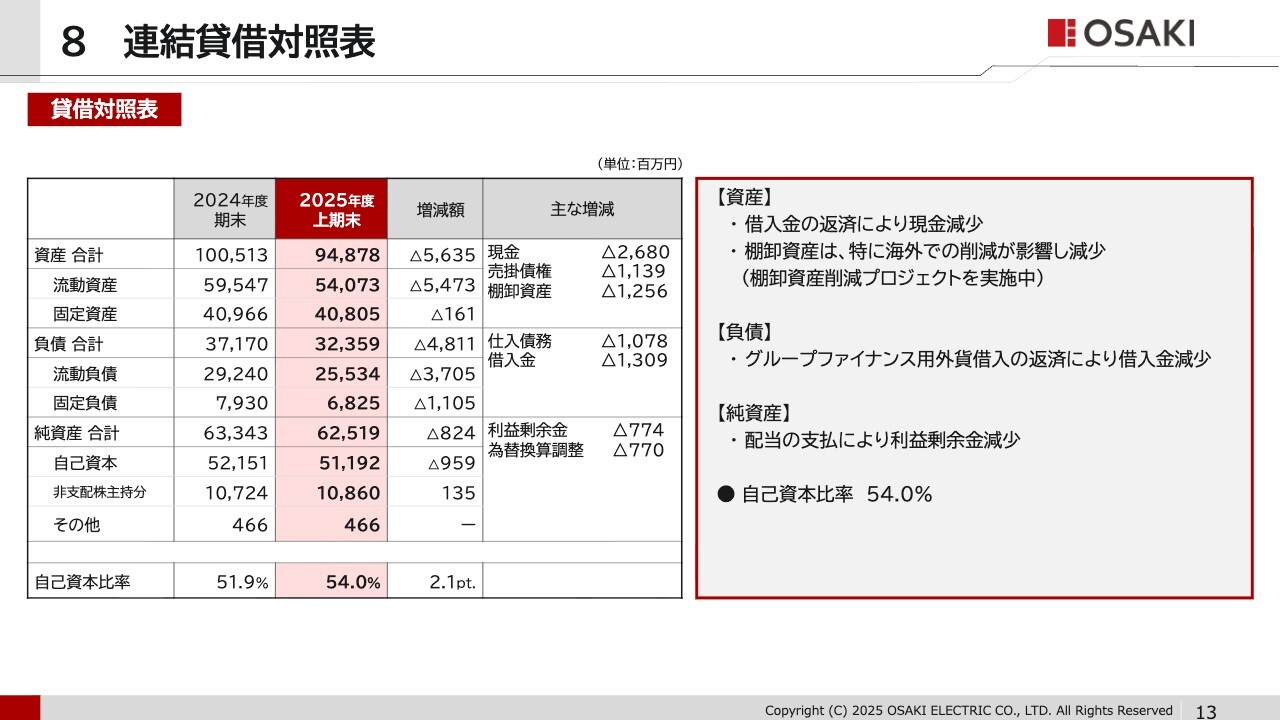The width and height of the screenshot is (1280, 720).
Task: Click the 【負債】 heading in notes box
Action: click(745, 332)
